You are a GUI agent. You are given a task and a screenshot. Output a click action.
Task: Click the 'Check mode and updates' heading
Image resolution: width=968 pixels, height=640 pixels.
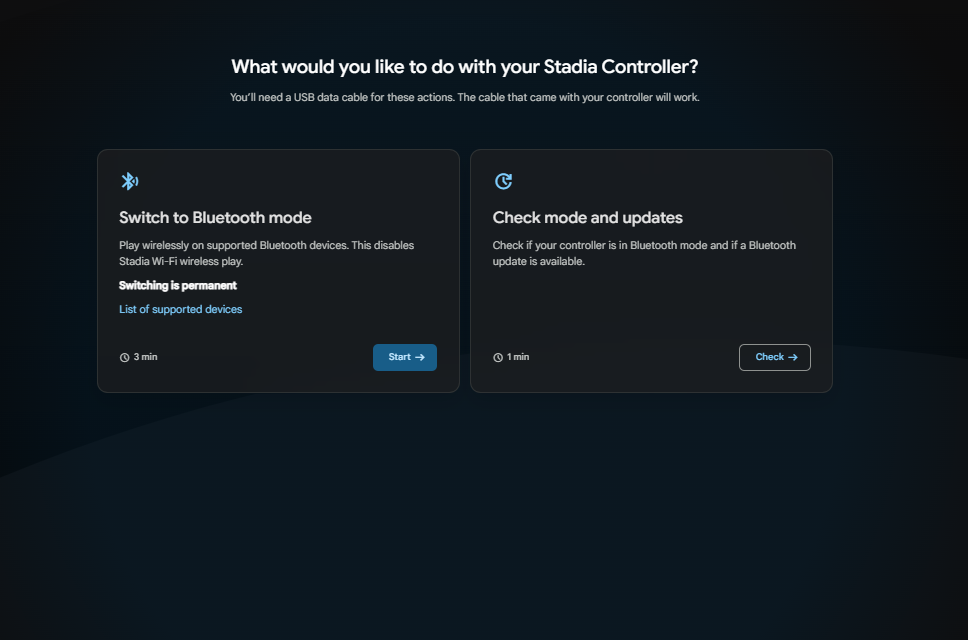point(587,217)
